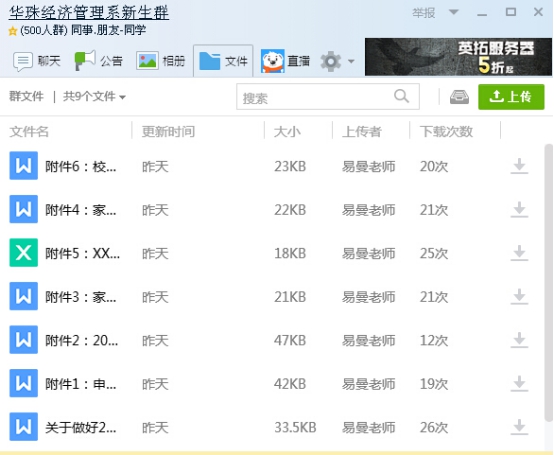Select the 文件 tab
The image size is (554, 455).
point(223,61)
